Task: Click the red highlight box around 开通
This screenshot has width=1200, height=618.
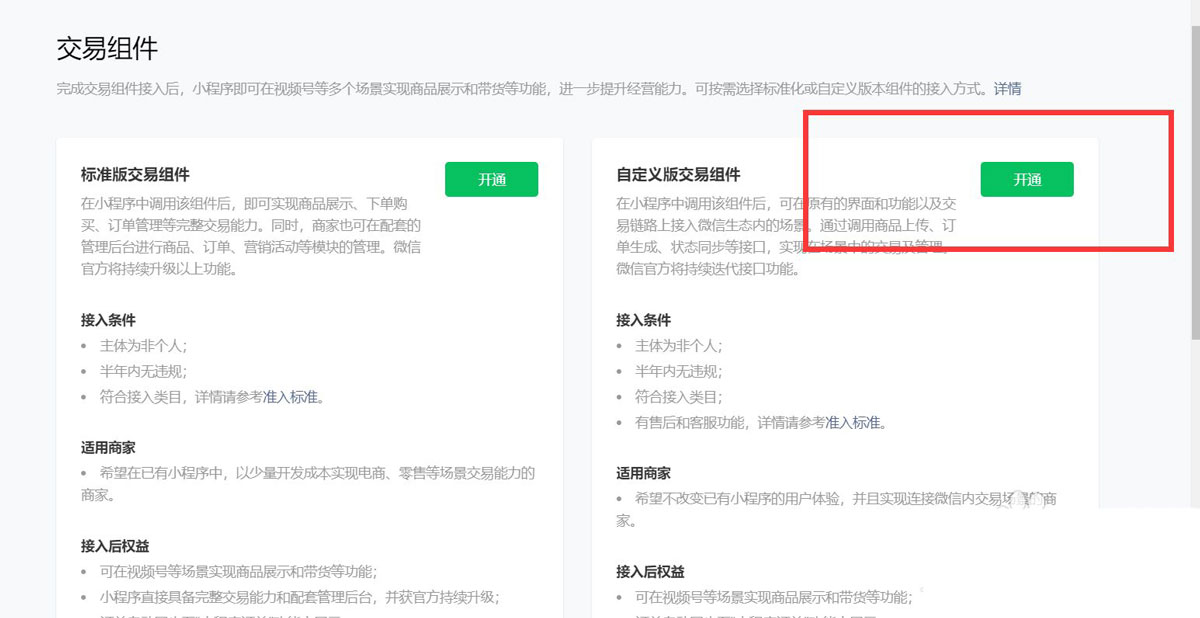Action: tap(990, 181)
